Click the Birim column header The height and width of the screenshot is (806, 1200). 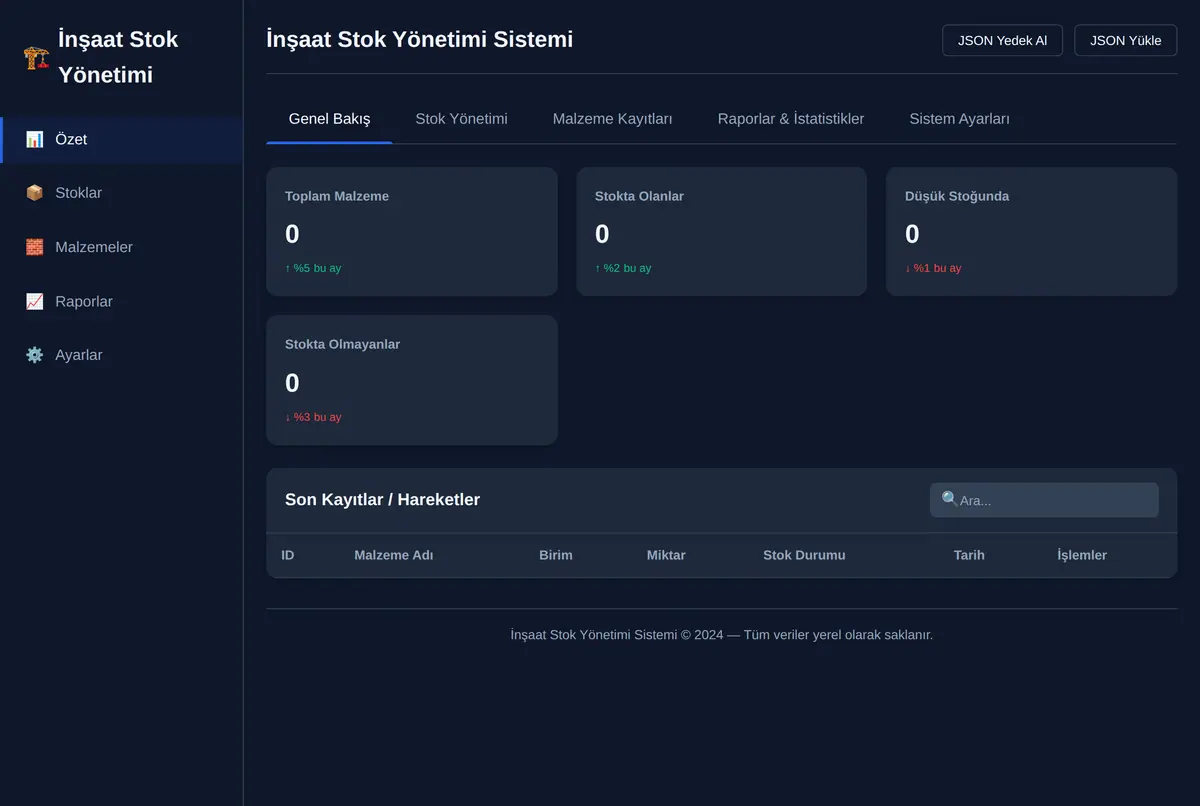(556, 555)
